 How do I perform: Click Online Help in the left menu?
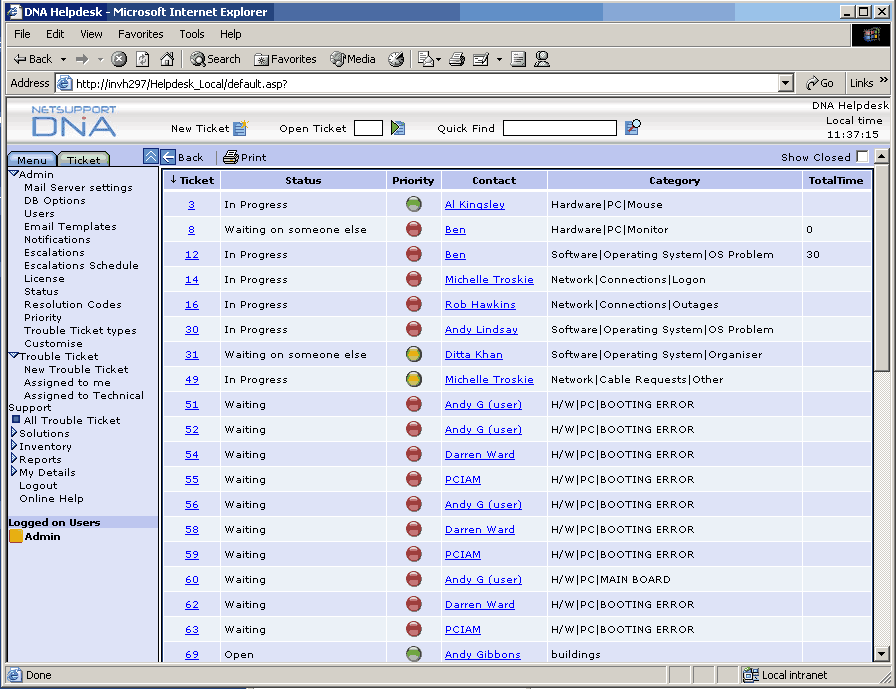(51, 498)
